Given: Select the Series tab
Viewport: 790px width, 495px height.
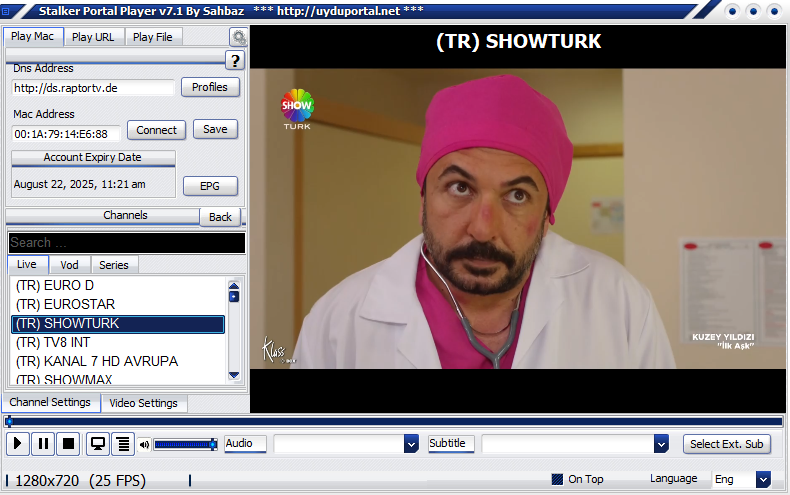Looking at the screenshot, I should click(114, 265).
